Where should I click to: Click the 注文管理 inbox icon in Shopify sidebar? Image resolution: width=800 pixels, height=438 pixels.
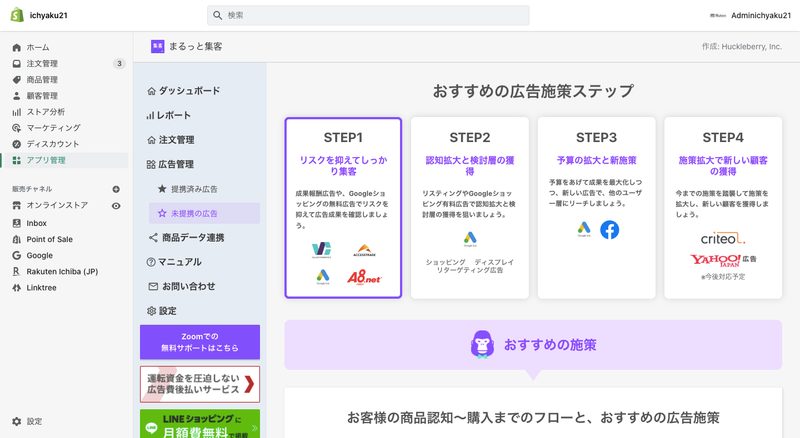click(x=17, y=63)
